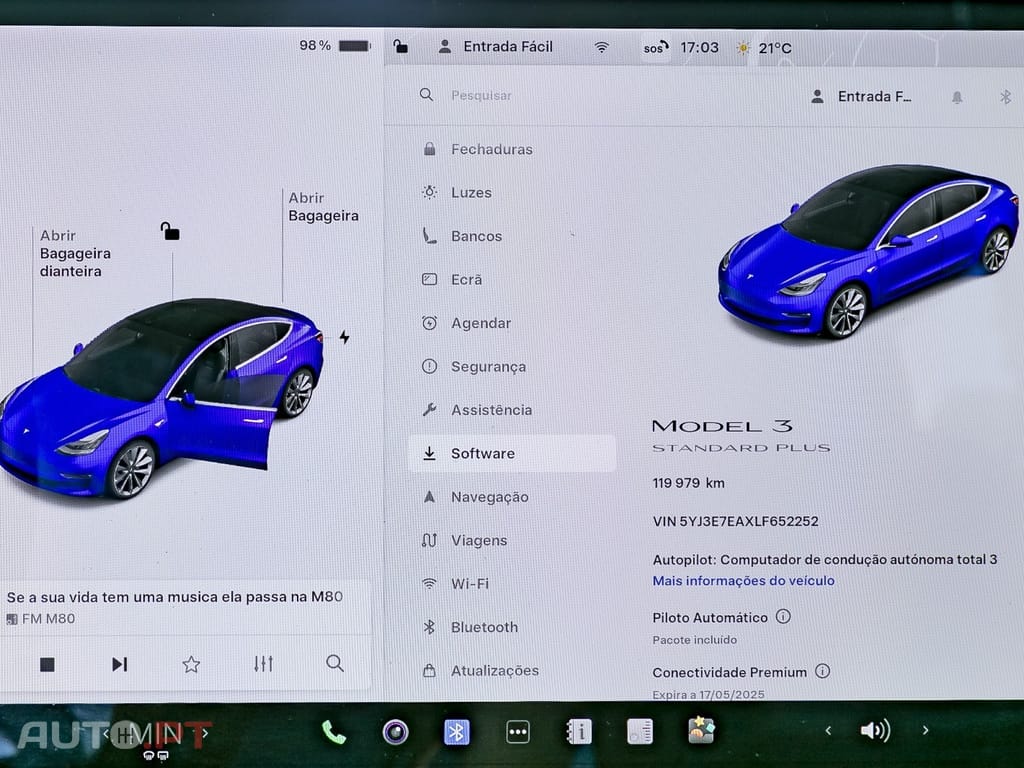The height and width of the screenshot is (768, 1024).
Task: Open Atualizações menu item
Action: [494, 671]
